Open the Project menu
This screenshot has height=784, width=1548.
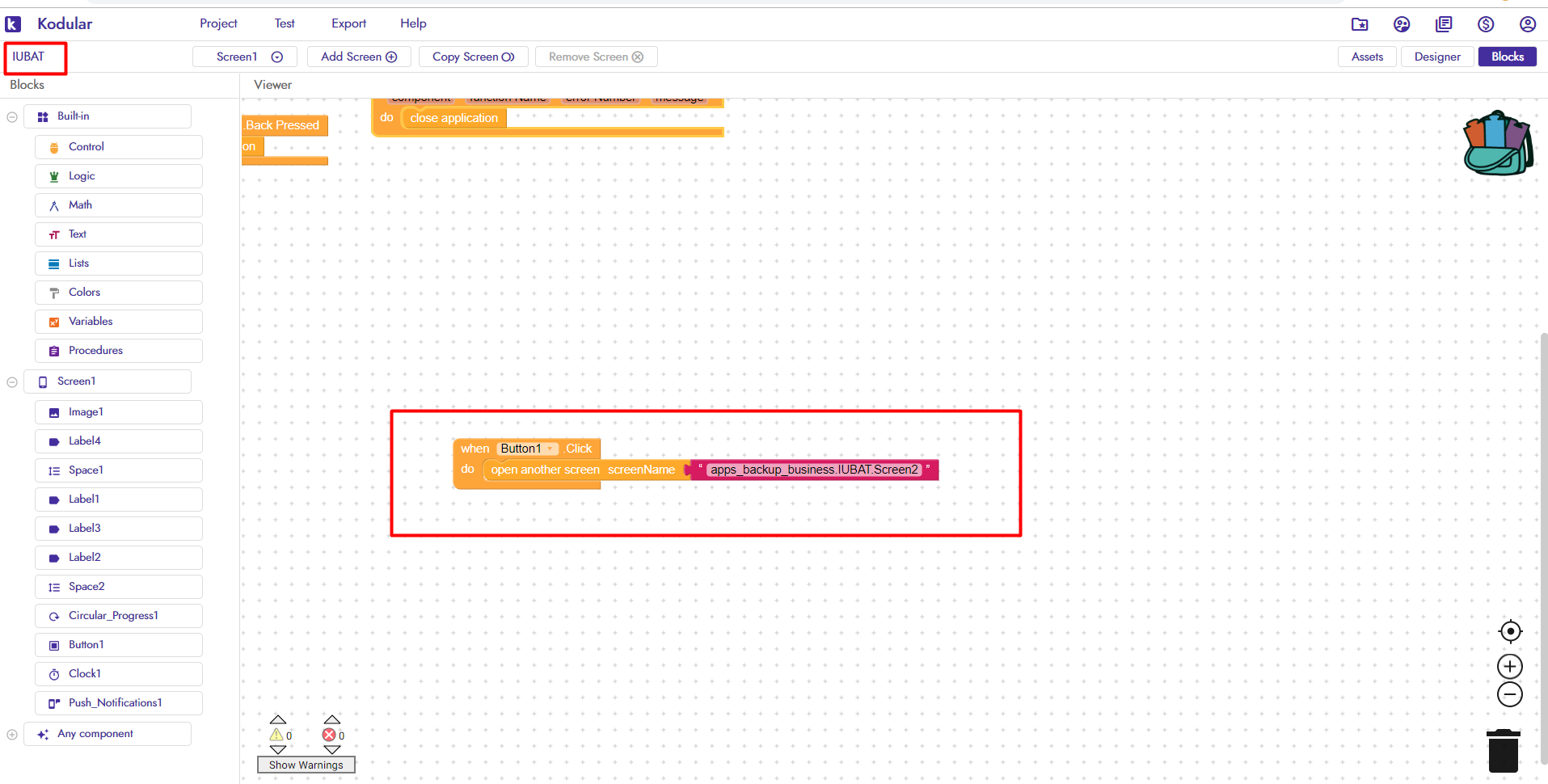(x=218, y=23)
